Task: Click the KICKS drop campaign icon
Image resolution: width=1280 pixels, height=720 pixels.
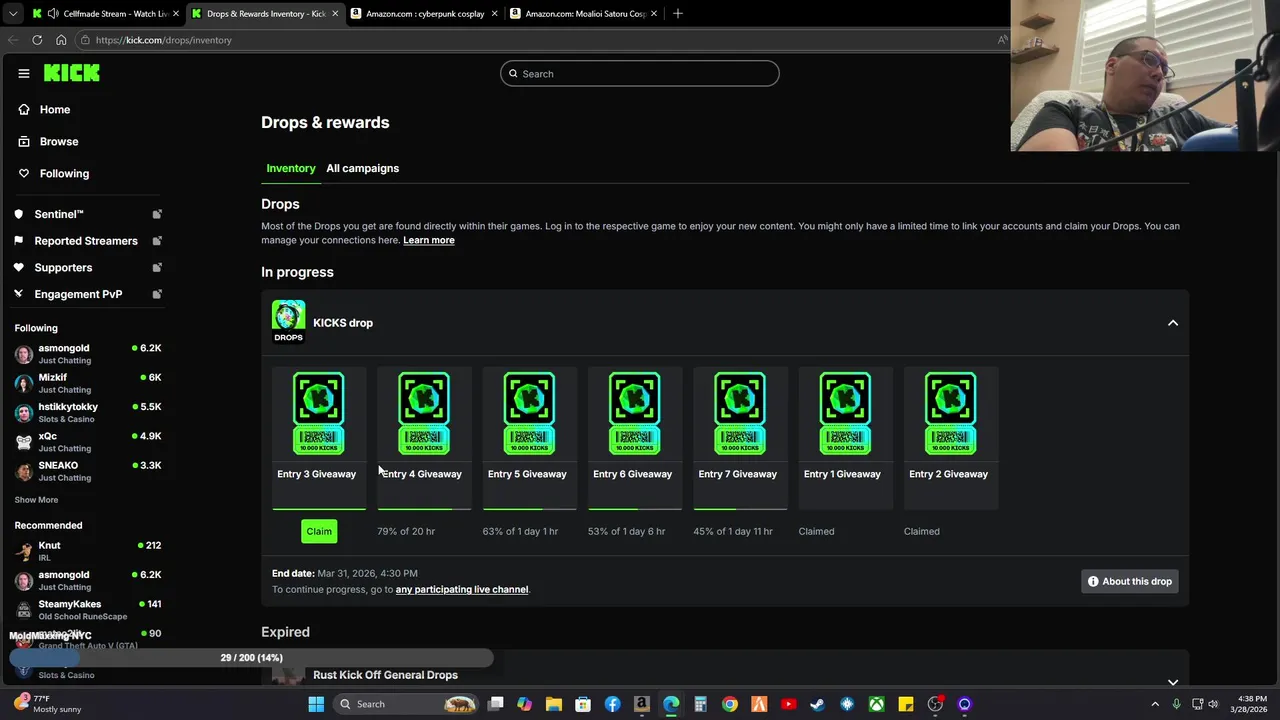Action: tap(288, 322)
